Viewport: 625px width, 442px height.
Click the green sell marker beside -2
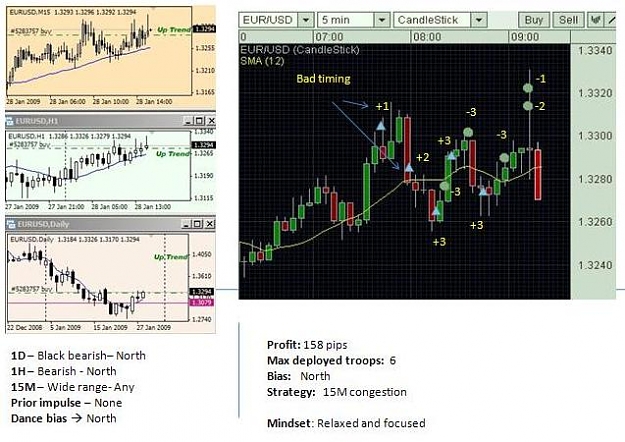pos(528,106)
